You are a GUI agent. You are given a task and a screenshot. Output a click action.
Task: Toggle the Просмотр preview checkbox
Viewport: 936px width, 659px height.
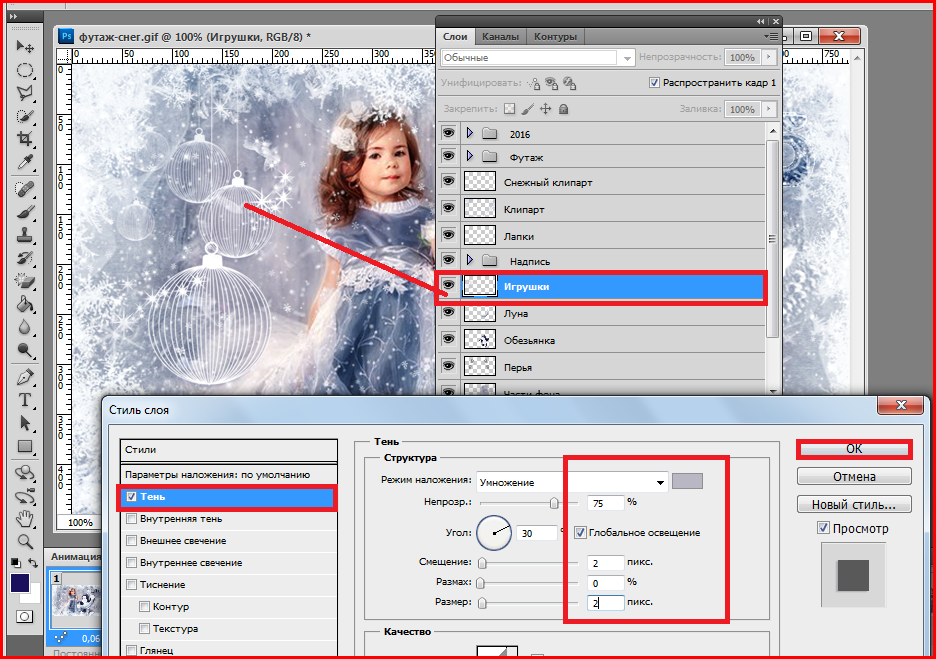pyautogui.click(x=823, y=528)
